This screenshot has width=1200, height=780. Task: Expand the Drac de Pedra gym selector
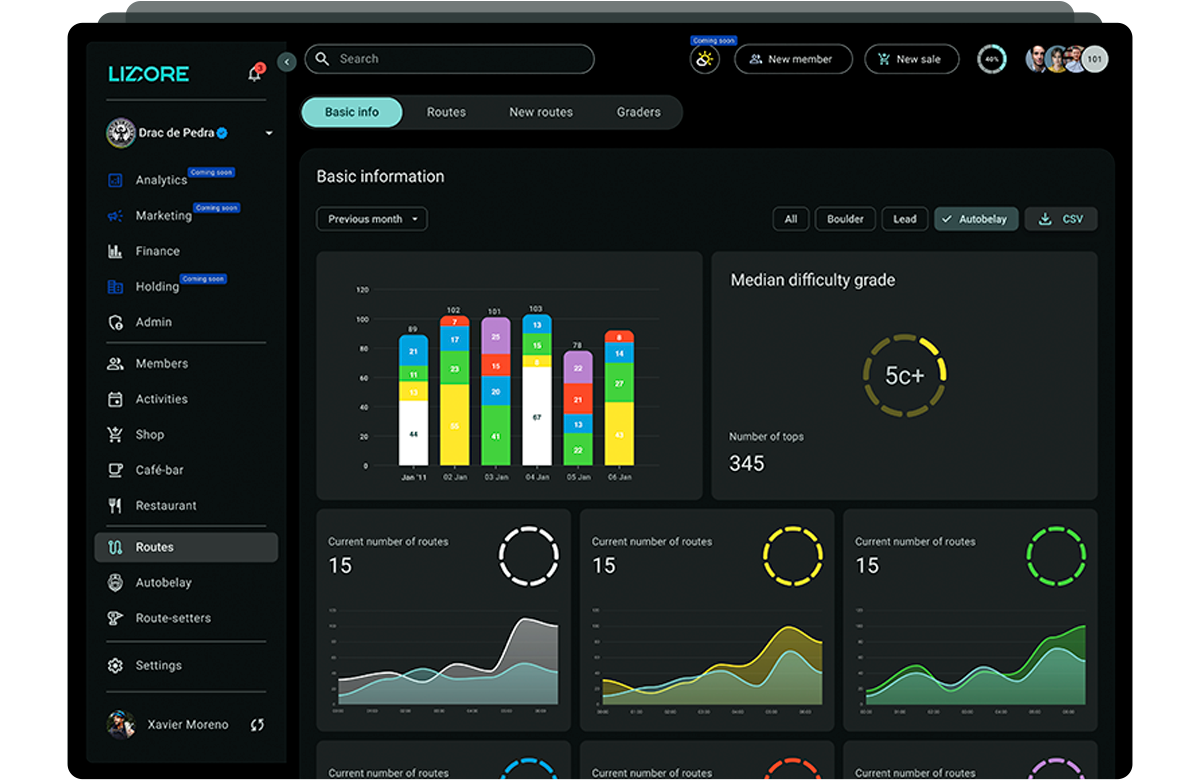click(x=269, y=133)
